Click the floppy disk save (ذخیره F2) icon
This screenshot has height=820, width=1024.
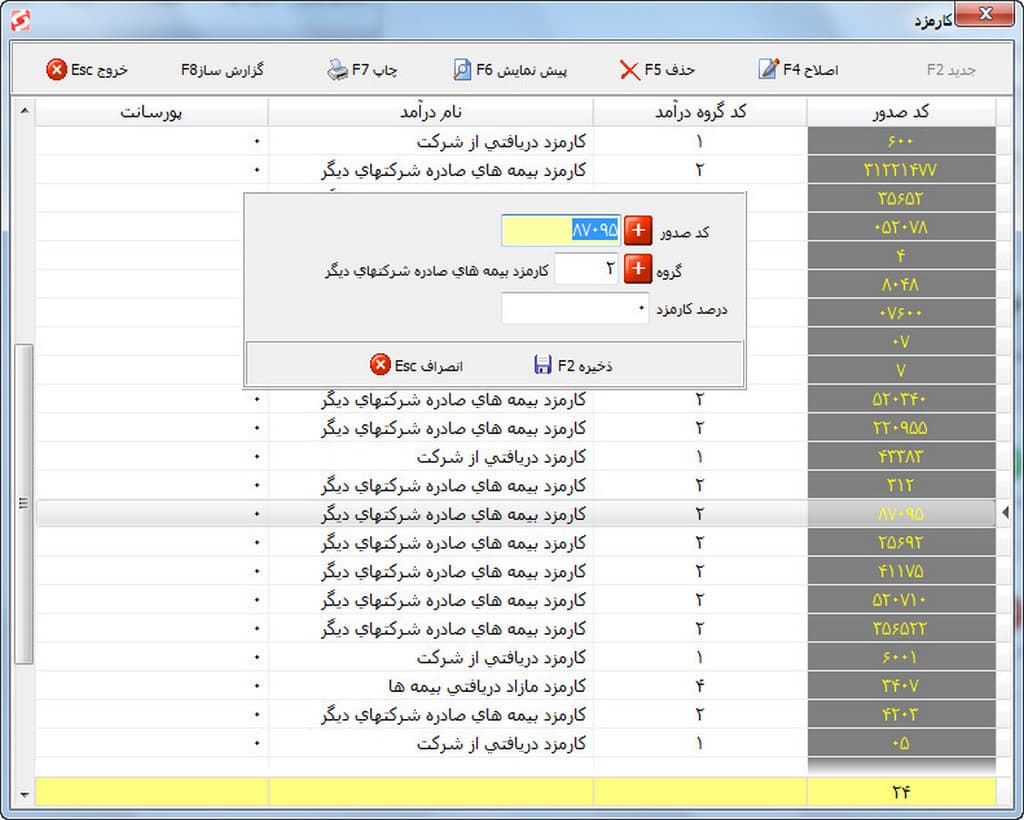coord(543,365)
